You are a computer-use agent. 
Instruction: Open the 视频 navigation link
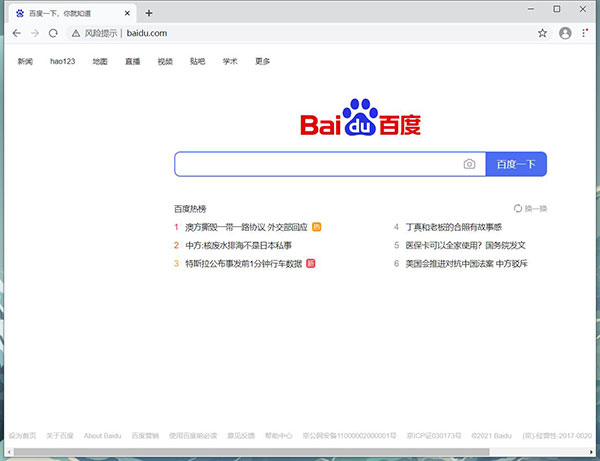(165, 61)
